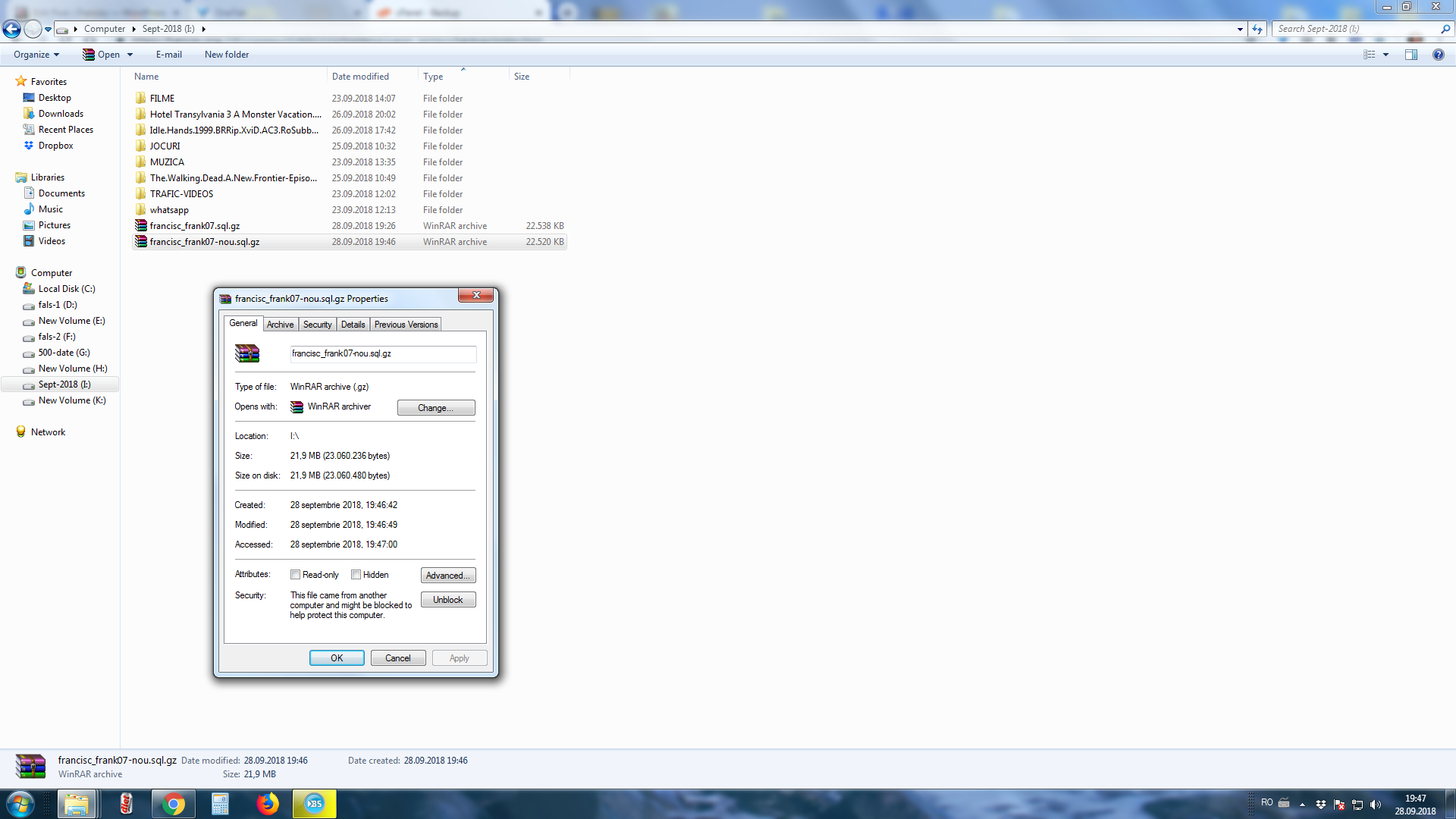Enable the Read-only attribute checkbox

pos(296,575)
